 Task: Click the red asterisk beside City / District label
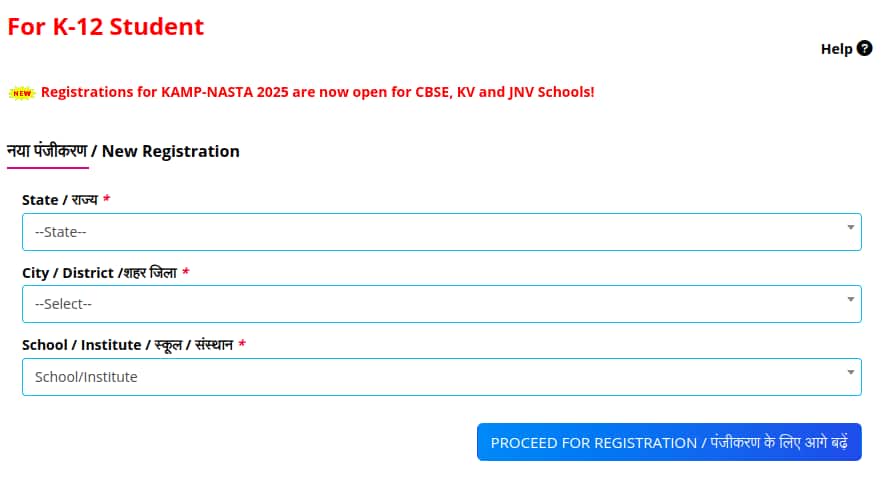186,272
